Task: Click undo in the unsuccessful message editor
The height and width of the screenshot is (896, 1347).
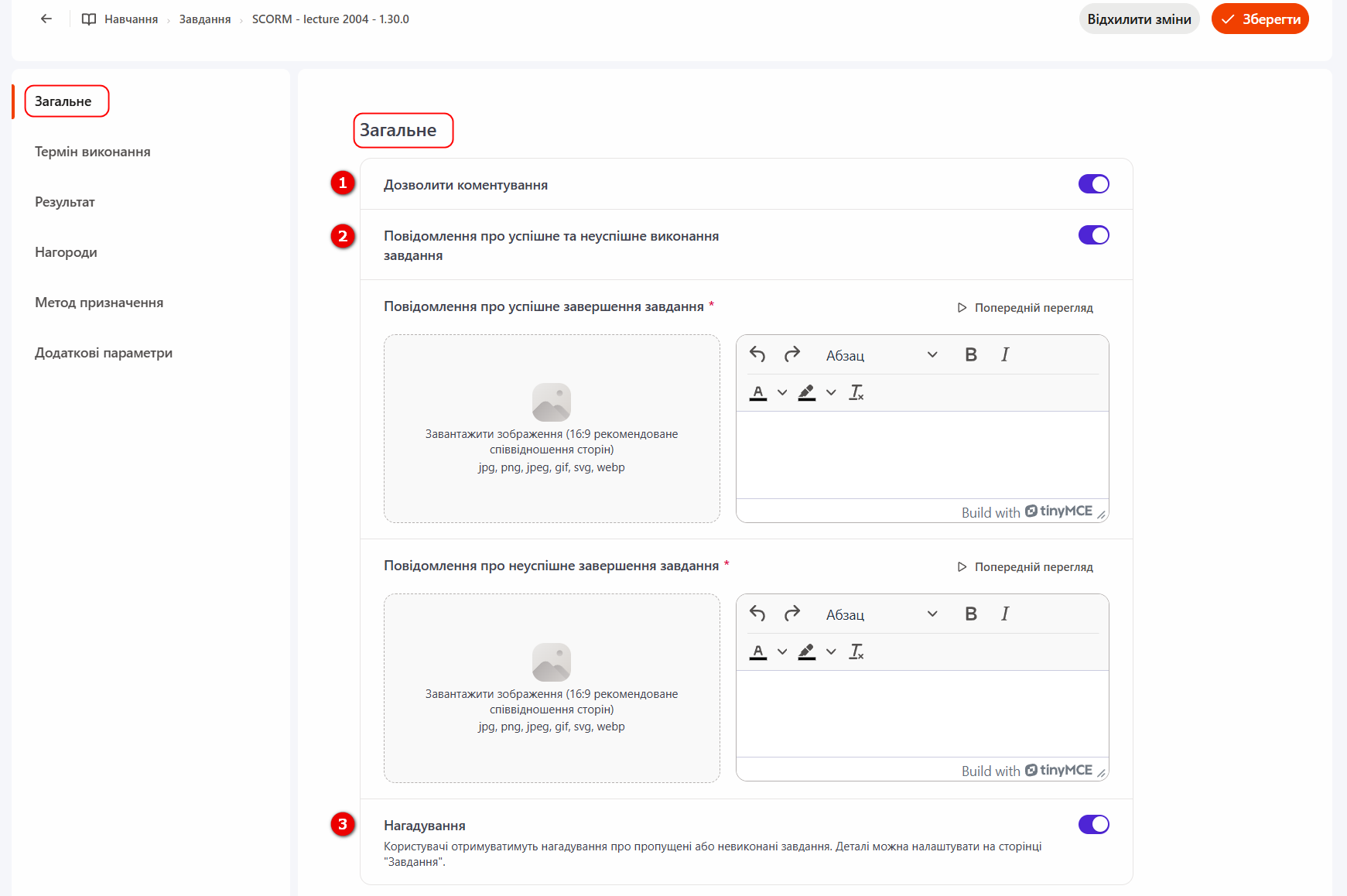Action: pos(757,614)
